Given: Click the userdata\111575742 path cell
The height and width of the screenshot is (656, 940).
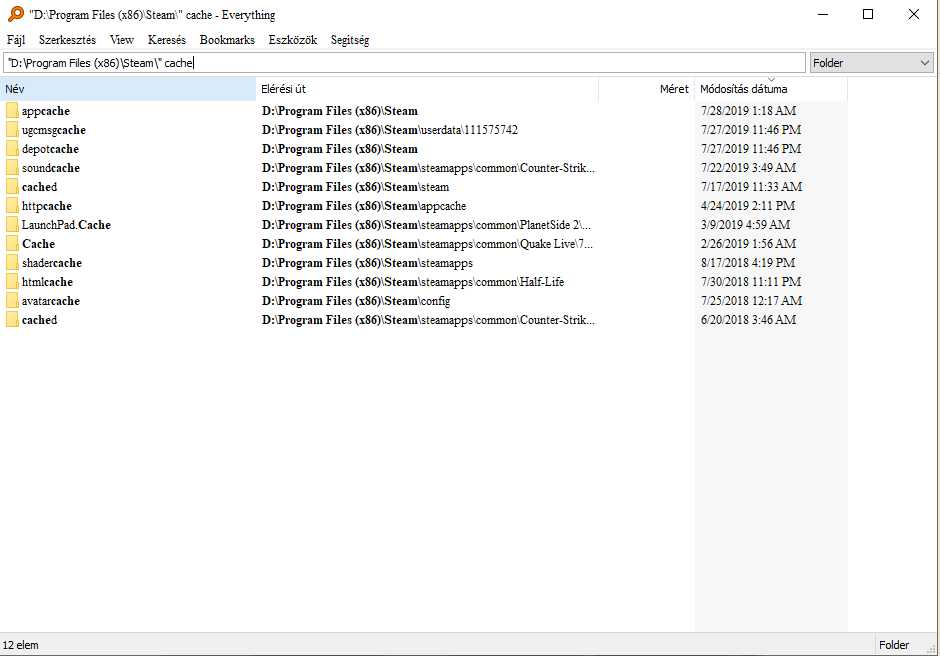Looking at the screenshot, I should coord(390,130).
